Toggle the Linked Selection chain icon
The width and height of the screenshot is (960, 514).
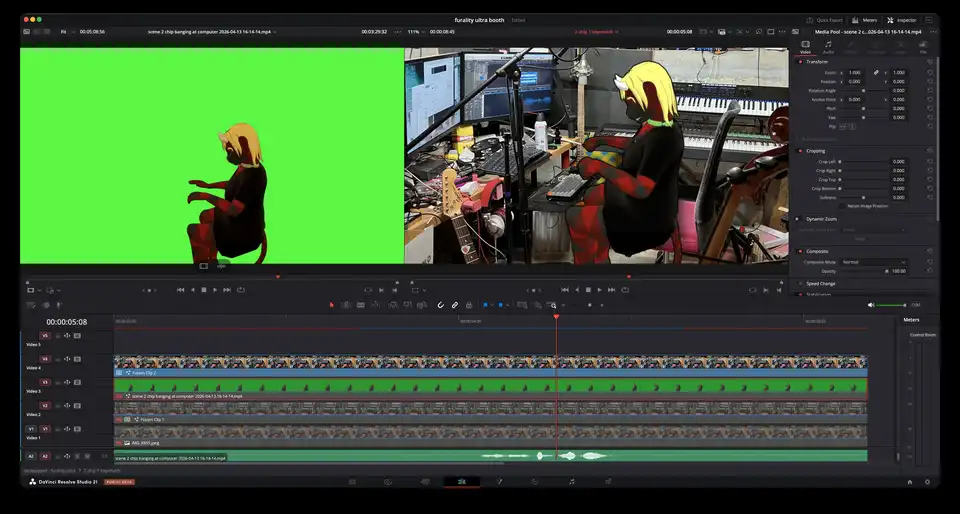(455, 305)
